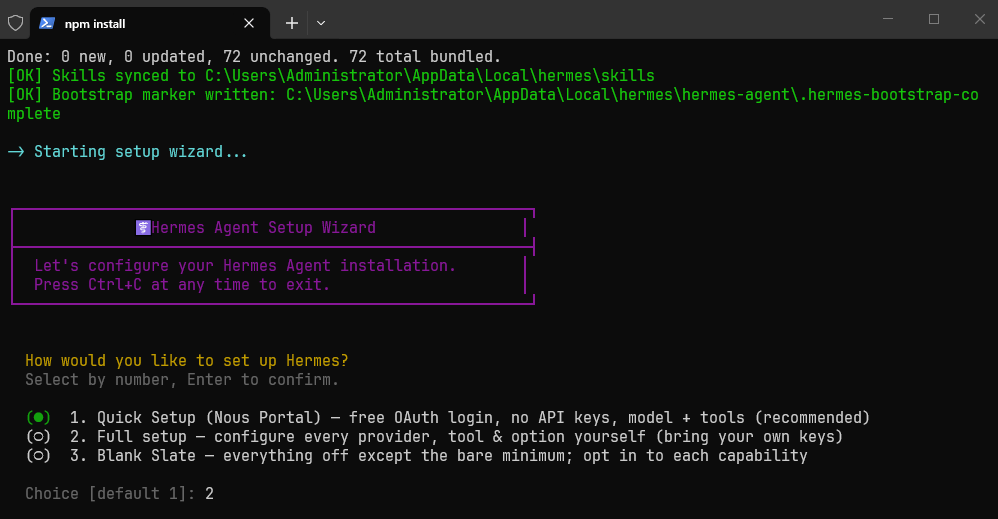Click the 'Hermes Agent Setup Wizard' title text
998x519 pixels.
pyautogui.click(x=264, y=227)
